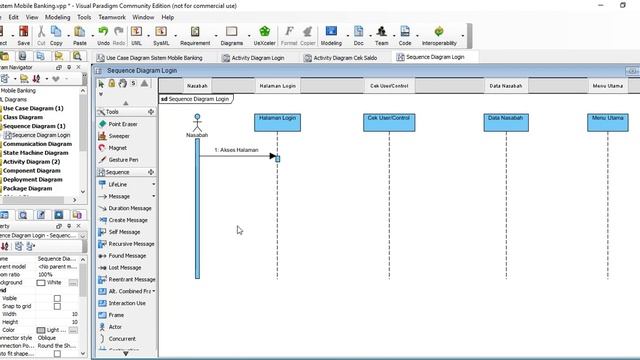The image size is (640, 360).
Task: Click the Data Nasabah lifeline box
Action: pos(506,122)
